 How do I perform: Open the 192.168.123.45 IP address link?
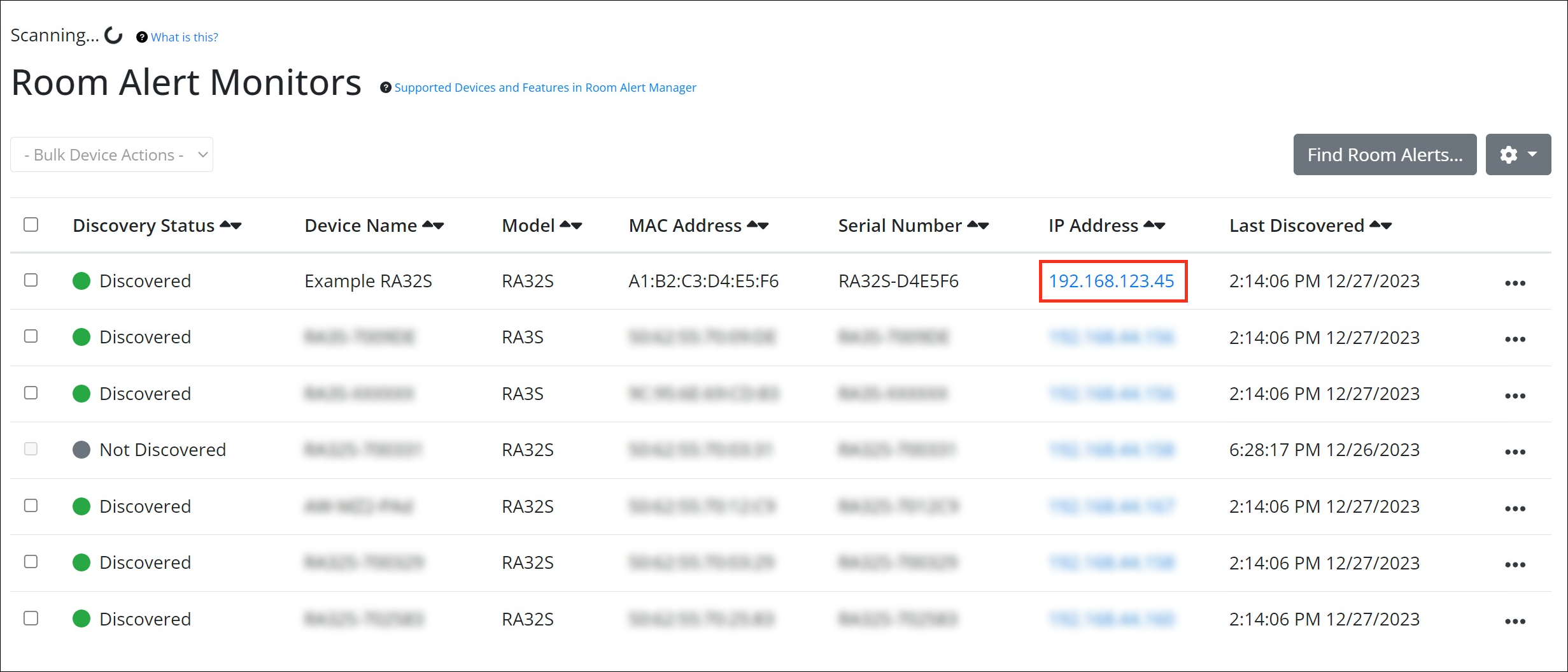tap(1111, 281)
